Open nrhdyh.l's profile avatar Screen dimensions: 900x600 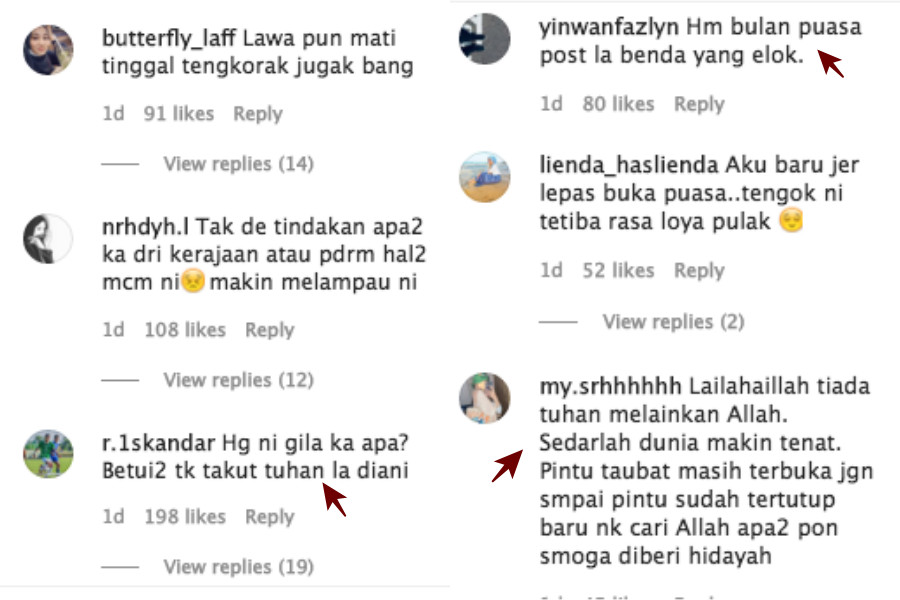(48, 239)
